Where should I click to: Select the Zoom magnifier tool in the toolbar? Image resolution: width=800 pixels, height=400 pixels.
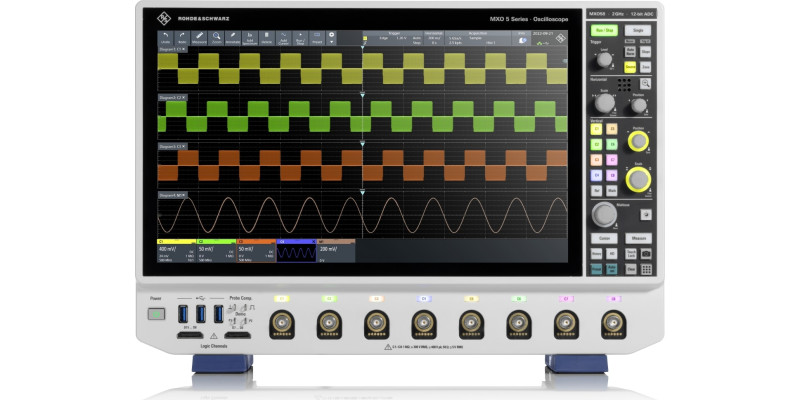[x=216, y=37]
